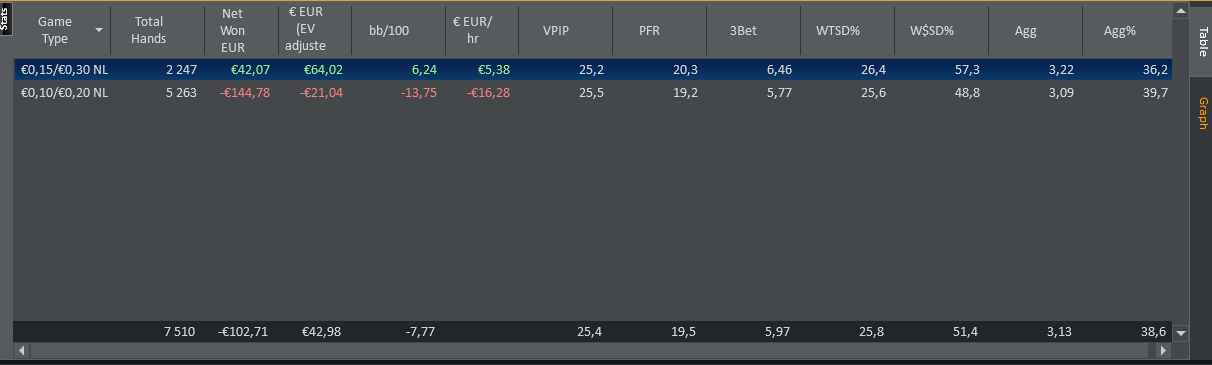Image resolution: width=1212 pixels, height=365 pixels.
Task: Sort by 3Bet column header
Action: tap(744, 30)
